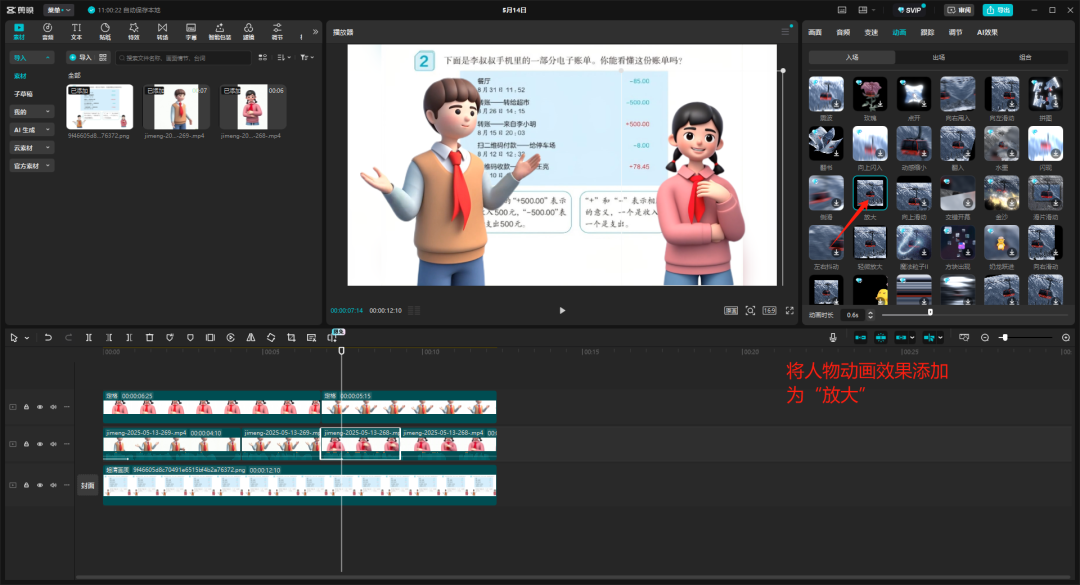This screenshot has height=585, width=1080.
Task: Click the 导出 (Export) button
Action: (x=997, y=10)
